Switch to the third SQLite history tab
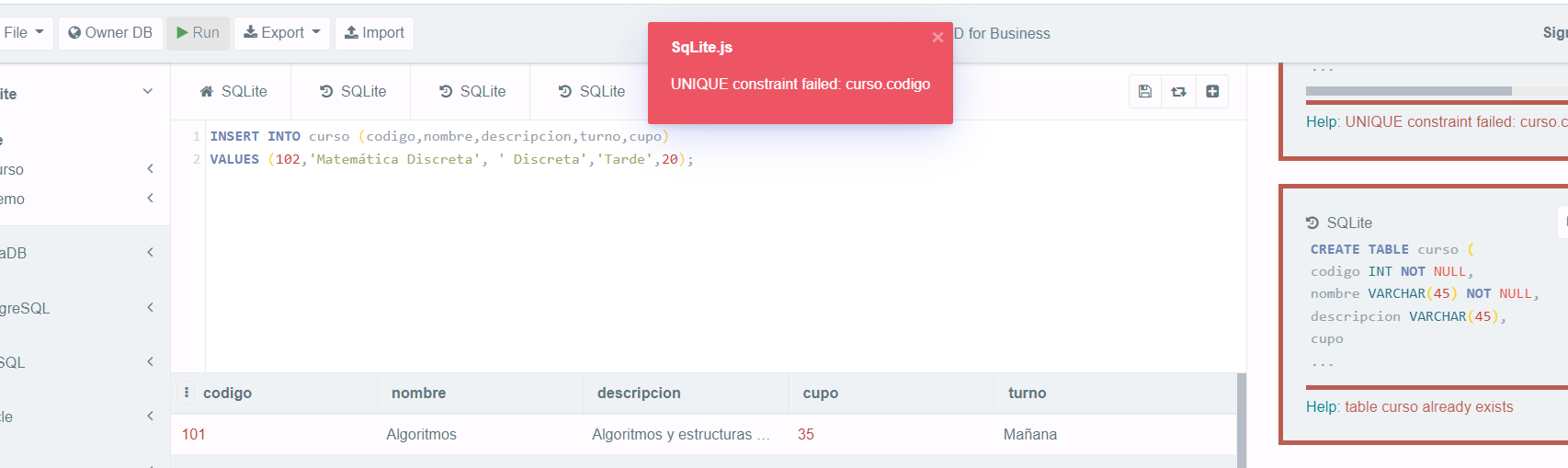 [472, 92]
